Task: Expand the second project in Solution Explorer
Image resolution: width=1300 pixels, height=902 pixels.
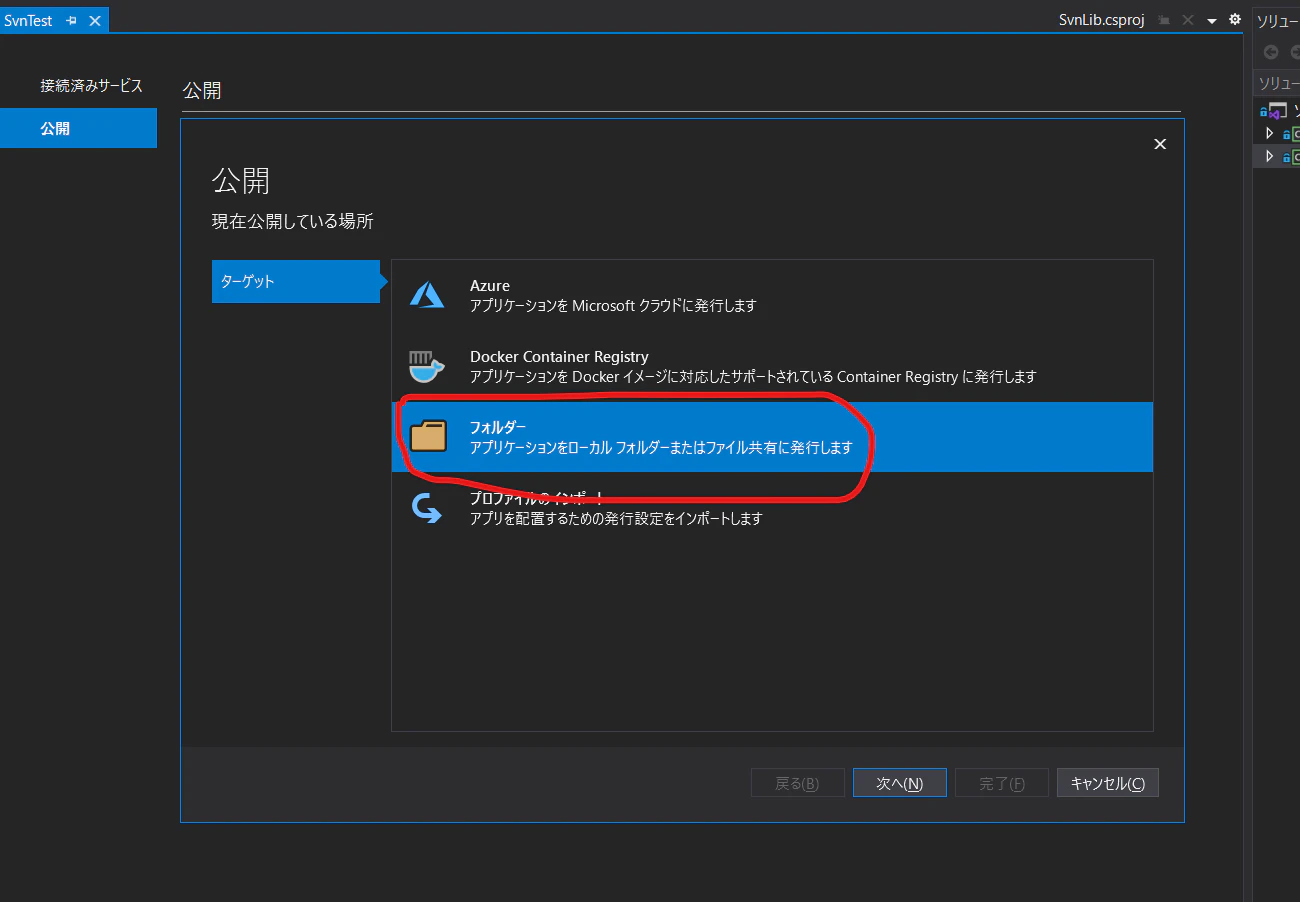Action: click(x=1269, y=156)
